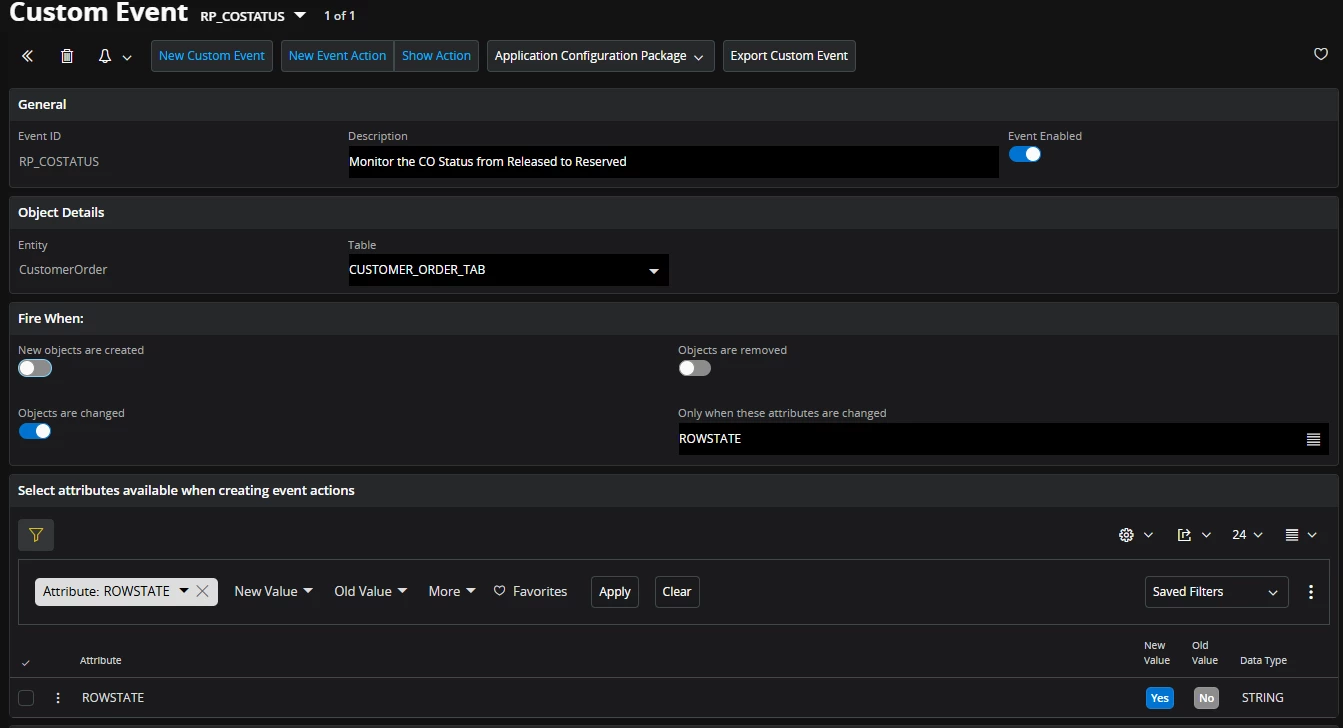Click the bell notification icon
This screenshot has height=728, width=1343.
[105, 56]
